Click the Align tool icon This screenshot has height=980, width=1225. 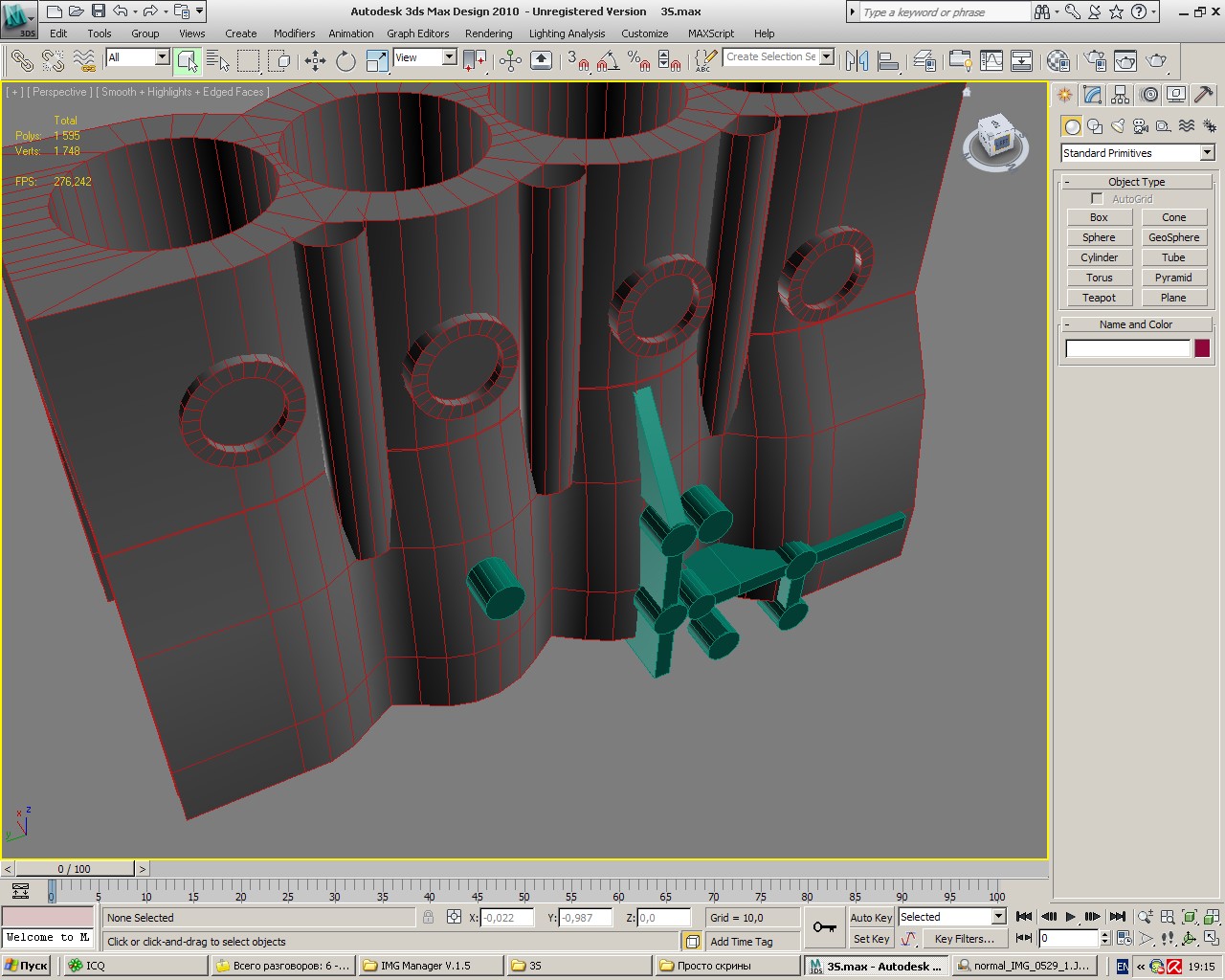[x=889, y=61]
